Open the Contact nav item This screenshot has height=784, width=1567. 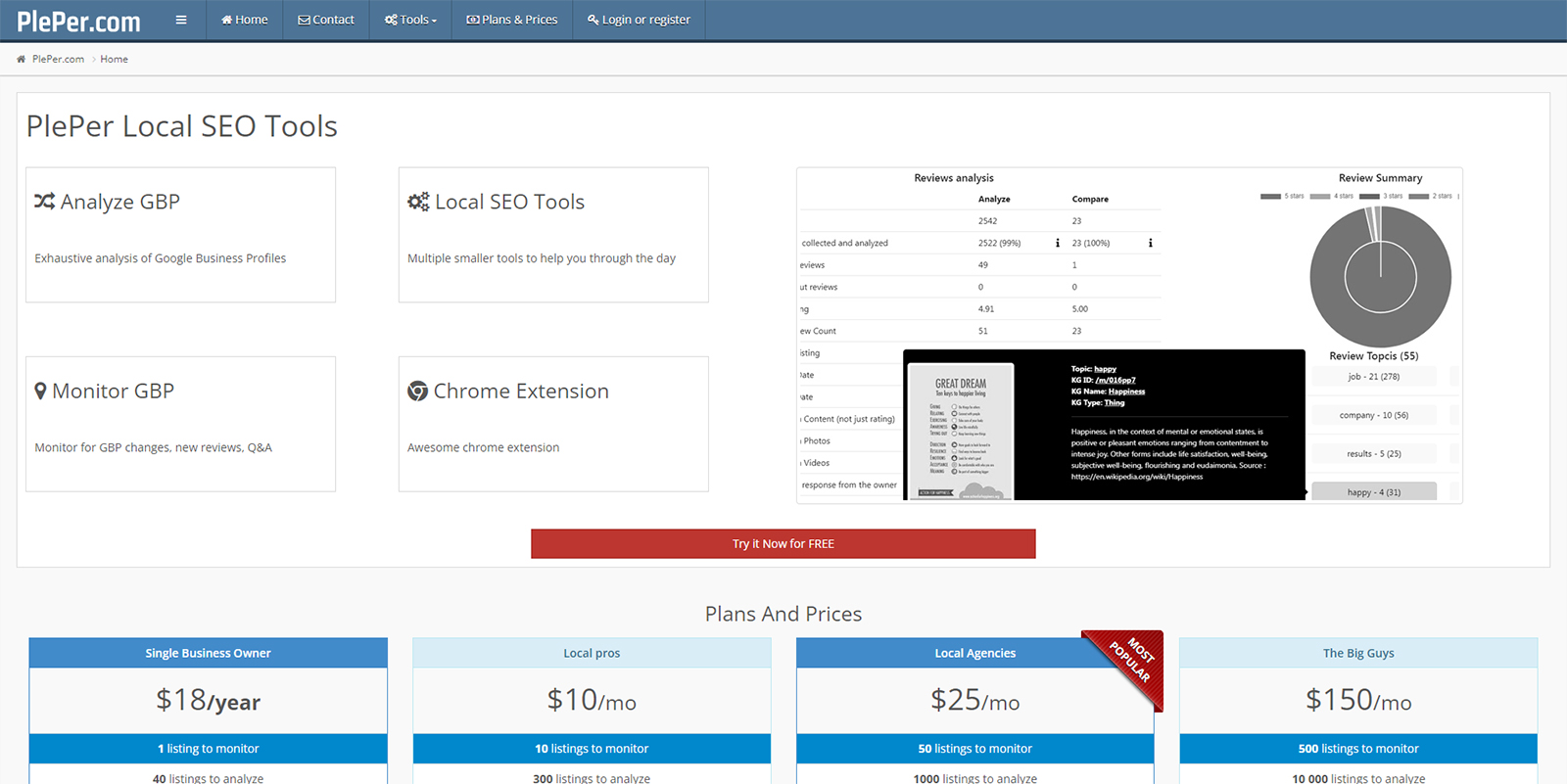(x=326, y=20)
